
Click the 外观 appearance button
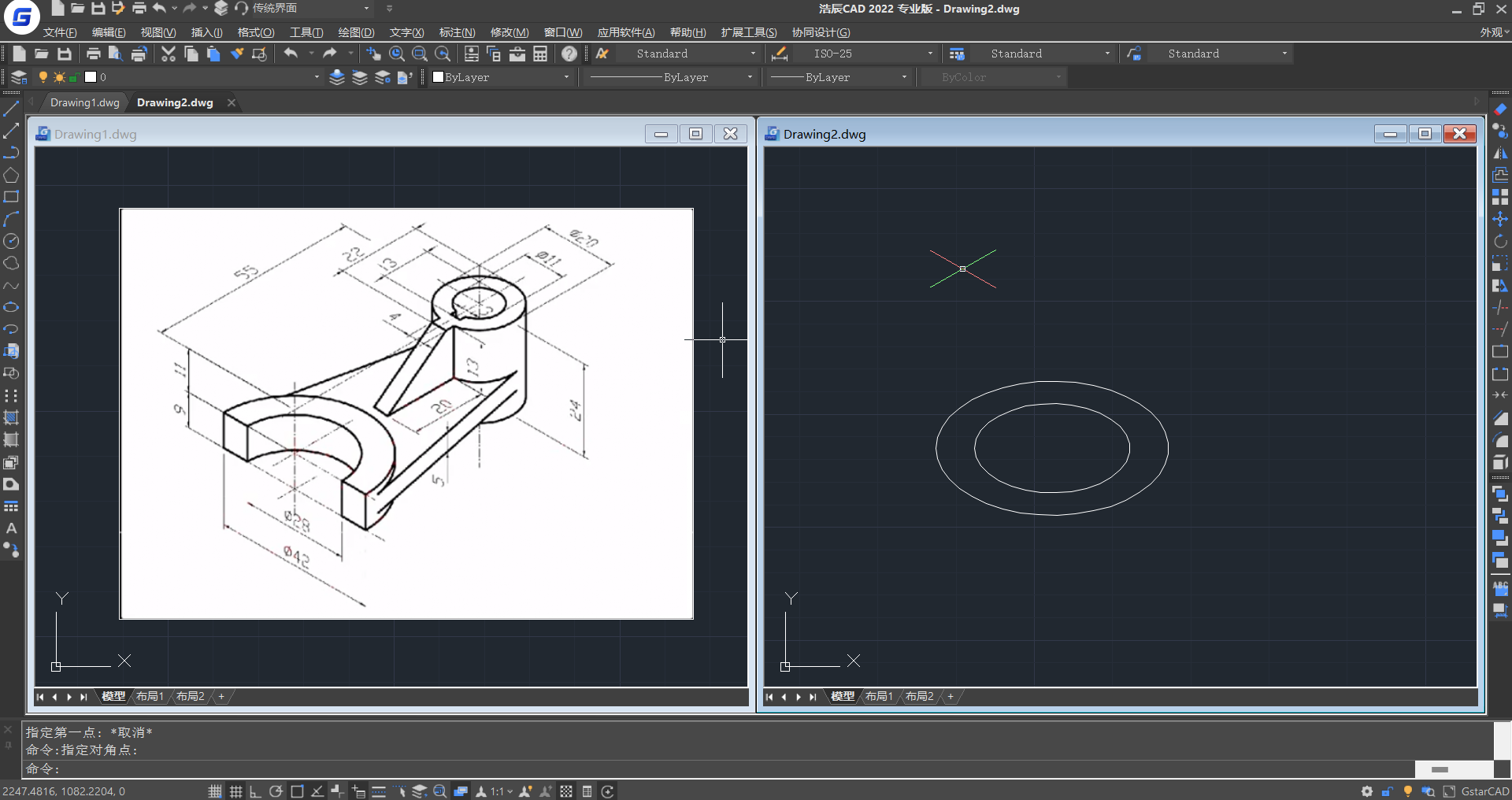pyautogui.click(x=1494, y=32)
